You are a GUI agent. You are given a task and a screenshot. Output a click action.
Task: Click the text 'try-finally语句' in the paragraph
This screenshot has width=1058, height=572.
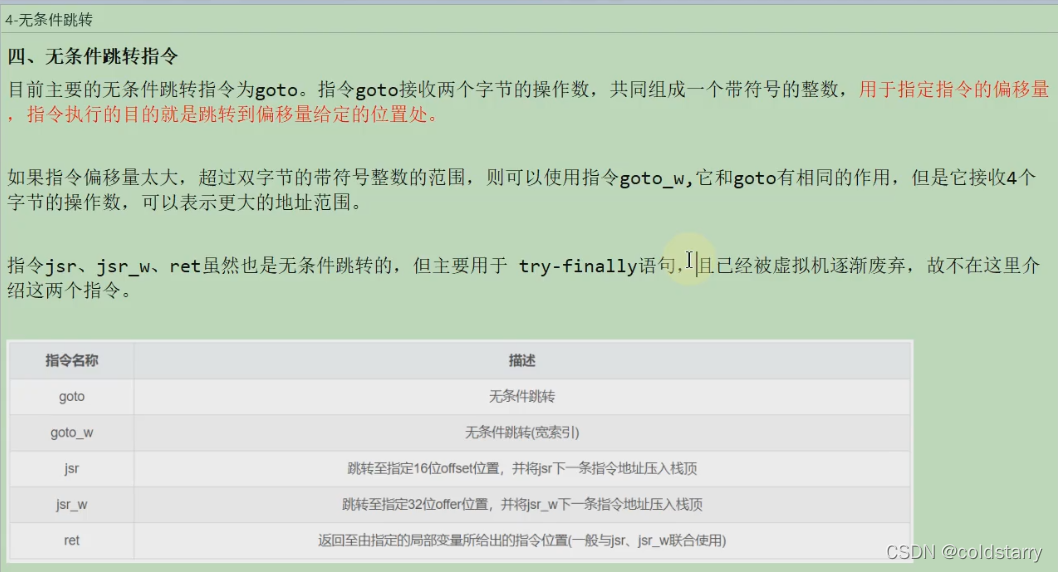596,266
